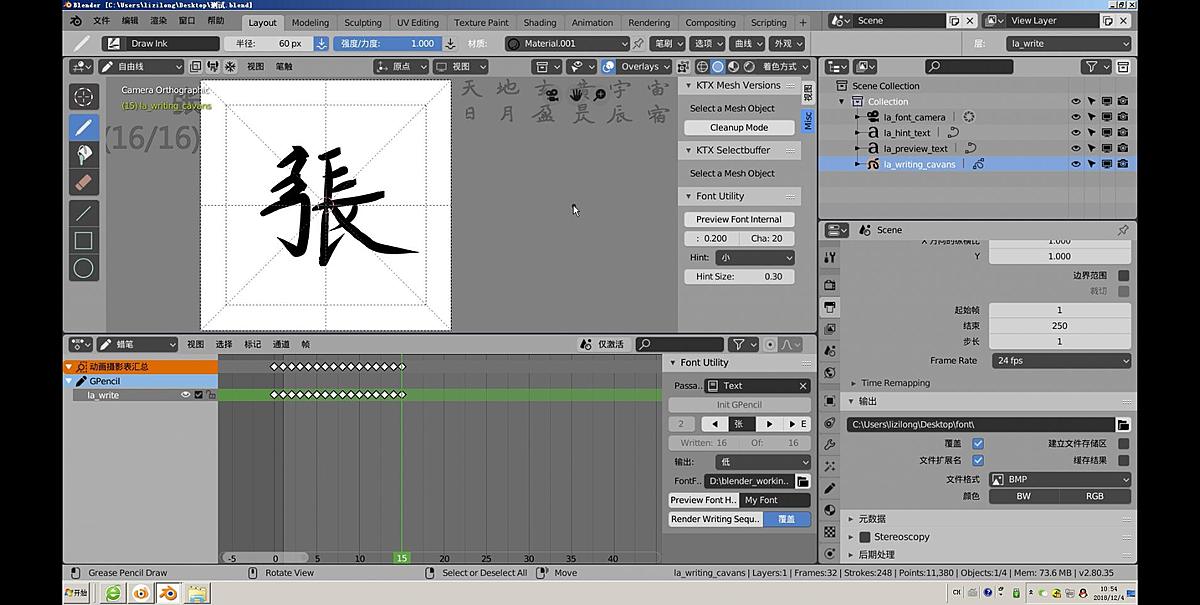This screenshot has width=1200, height=605.
Task: Click the output path folder browse icon
Action: (1123, 425)
